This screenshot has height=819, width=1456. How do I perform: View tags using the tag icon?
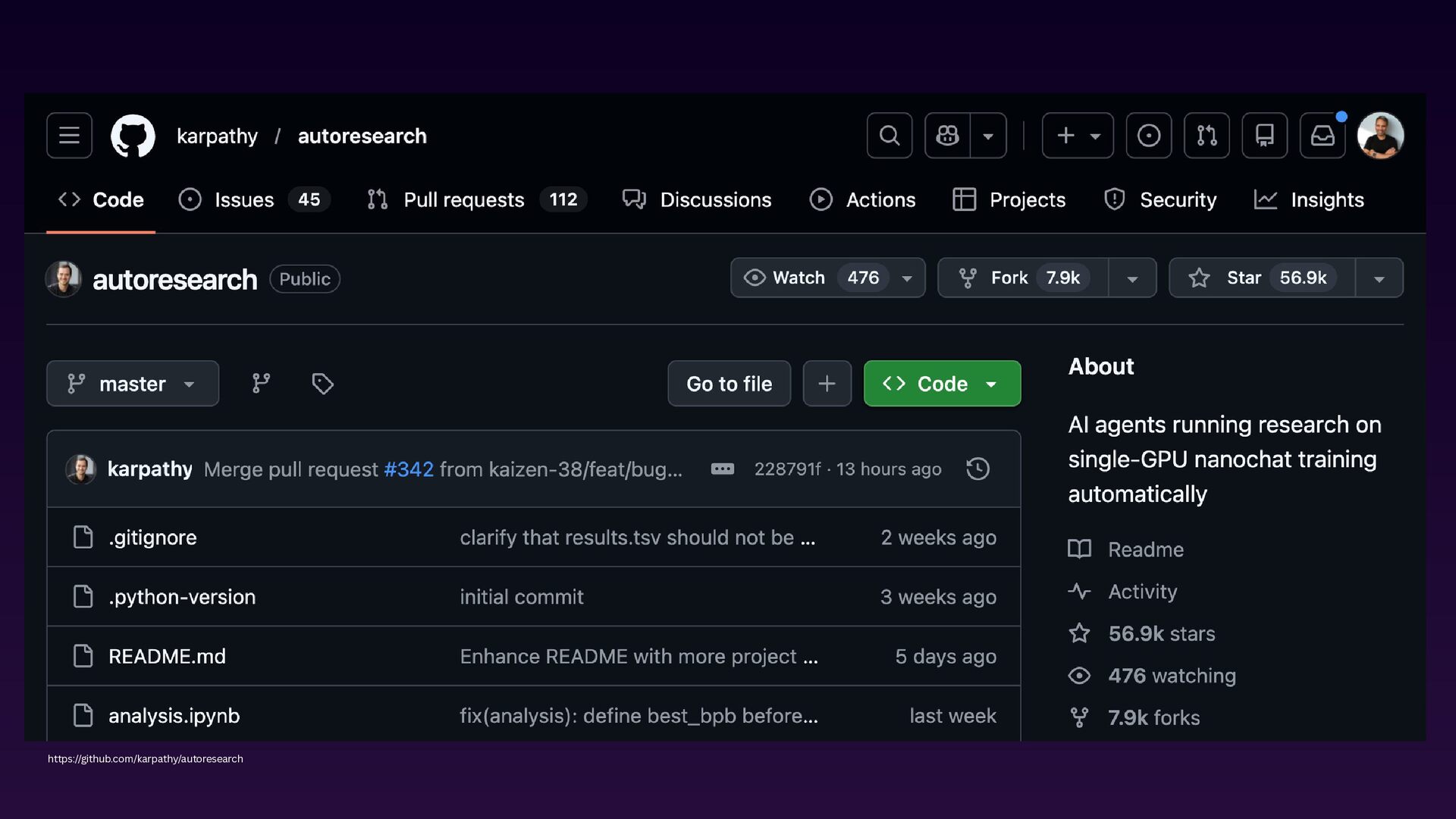[x=322, y=384]
